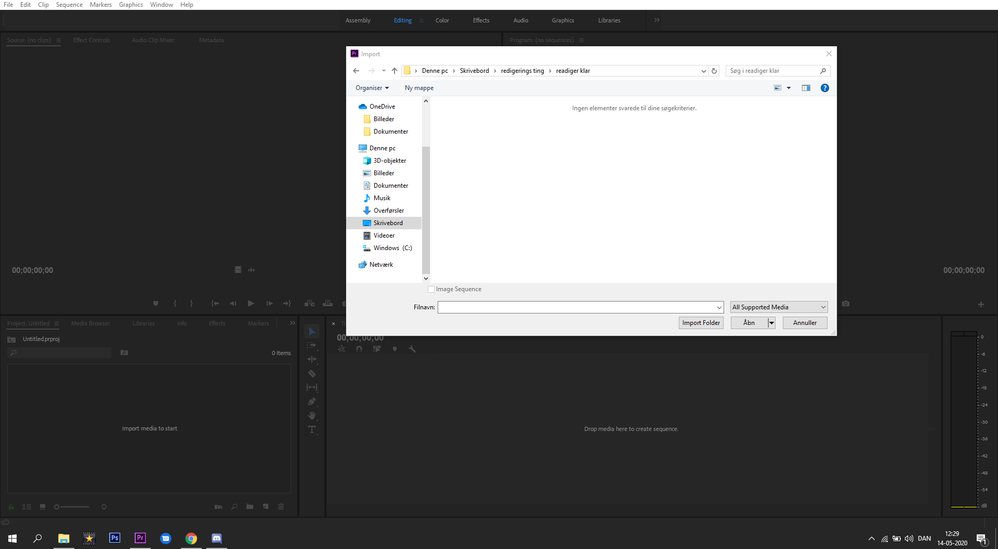
Task: Select the Selection tool in Premiere toolbar
Action: [x=312, y=331]
